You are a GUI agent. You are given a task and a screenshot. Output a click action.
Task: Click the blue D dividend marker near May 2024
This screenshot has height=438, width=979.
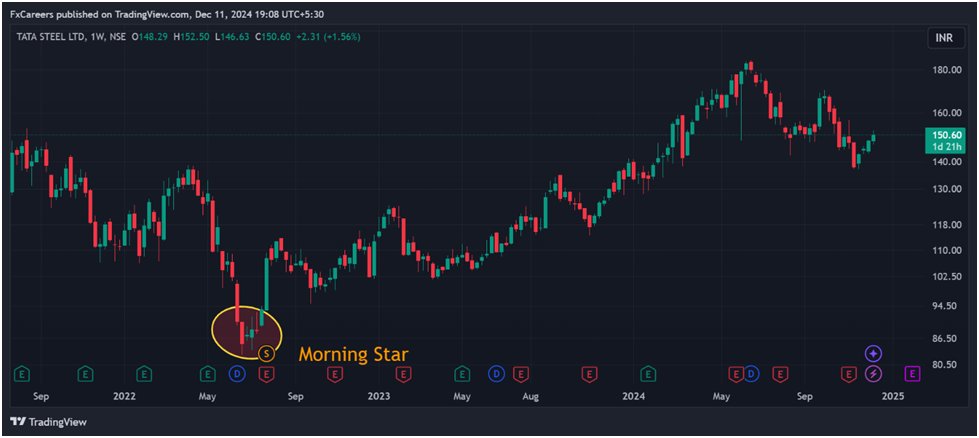750,374
